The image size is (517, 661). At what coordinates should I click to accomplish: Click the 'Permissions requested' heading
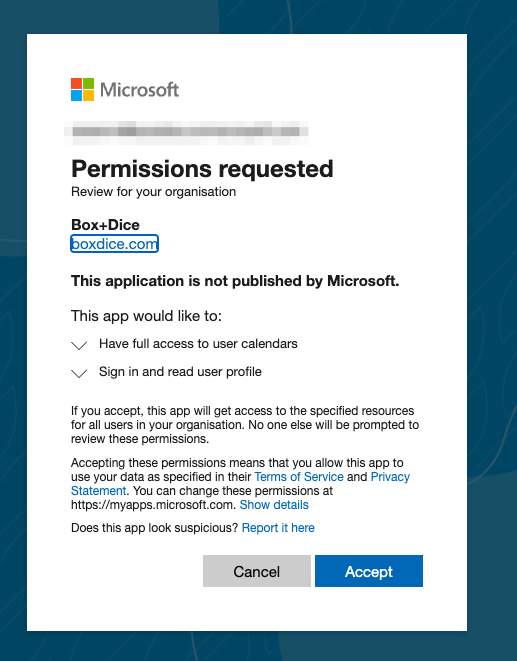202,169
